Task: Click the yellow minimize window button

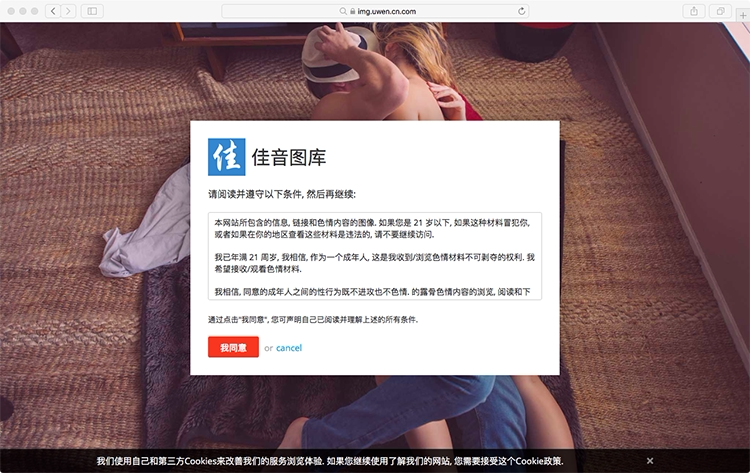Action: (x=23, y=11)
